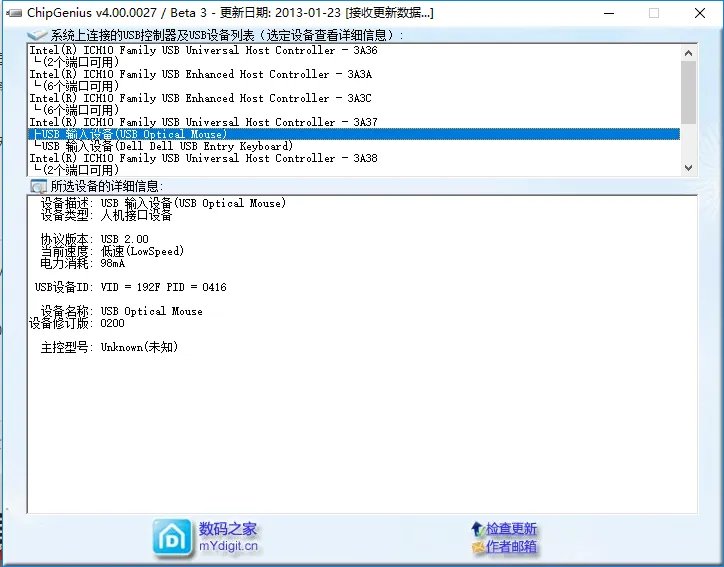The height and width of the screenshot is (567, 724).
Task: Click the ChipGenius title bar app icon
Action: [12, 13]
